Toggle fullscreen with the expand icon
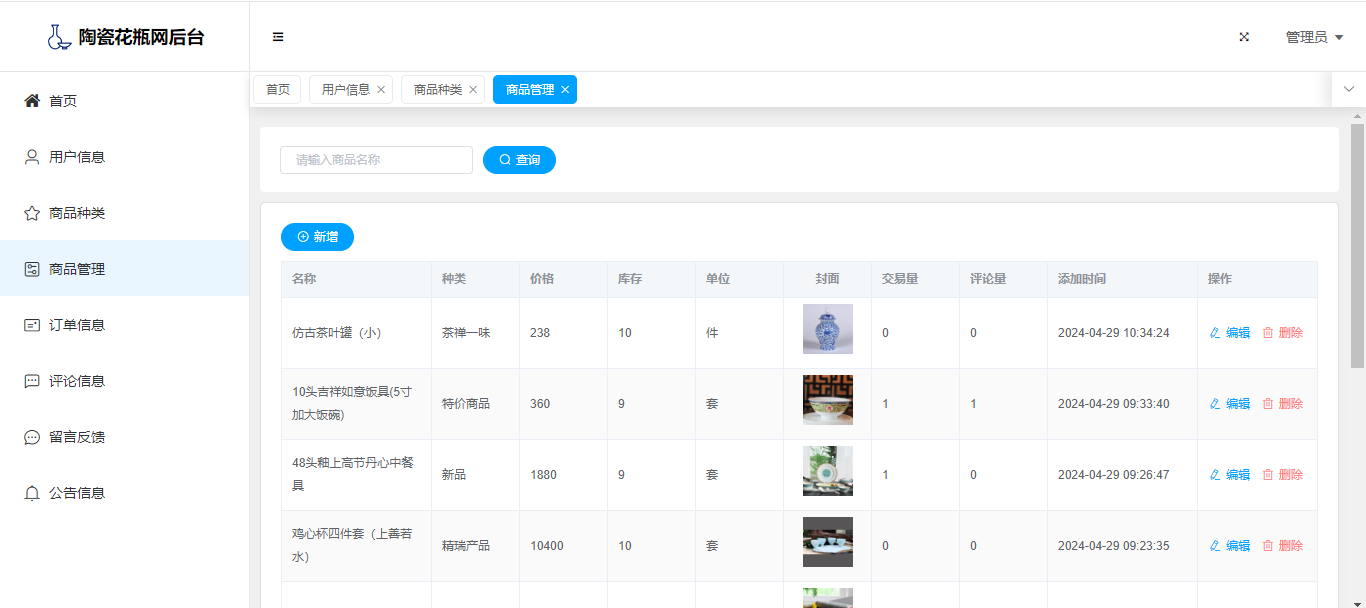The image size is (1366, 608). coord(1244,37)
